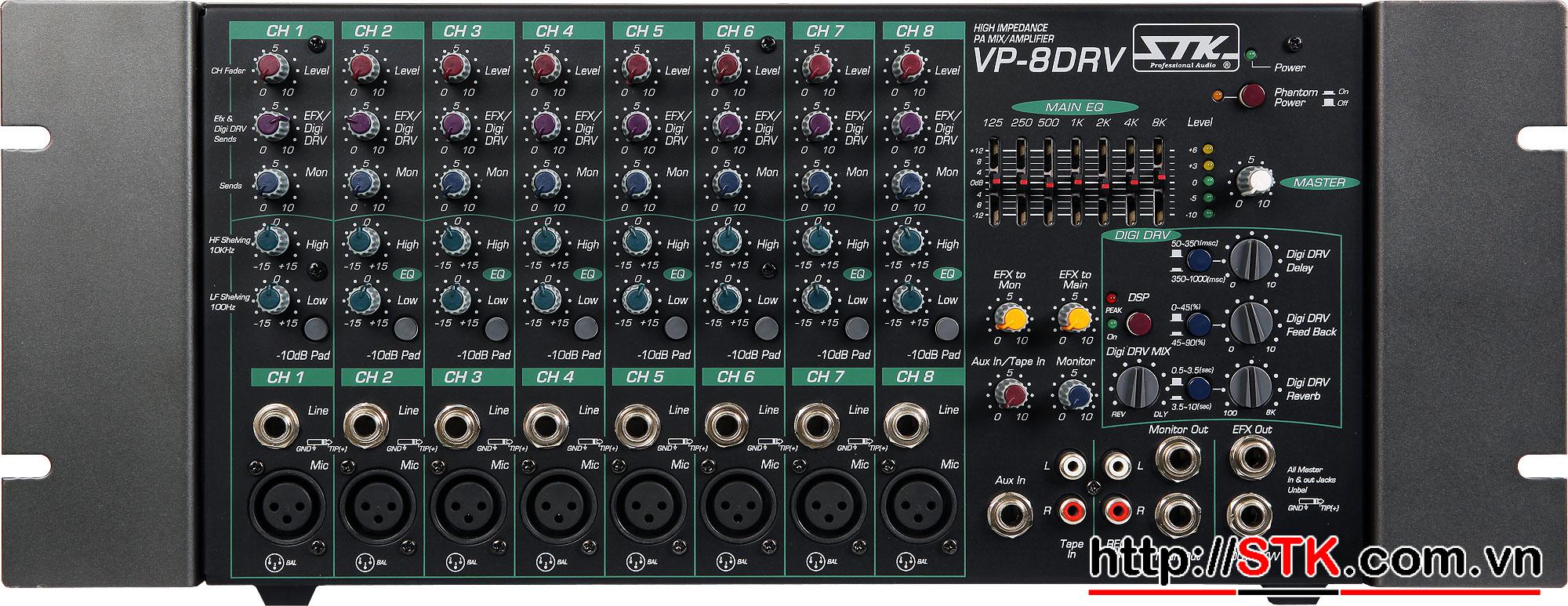Click the orange Phantom Power LED
This screenshot has height=606, width=1568.
[1218, 96]
